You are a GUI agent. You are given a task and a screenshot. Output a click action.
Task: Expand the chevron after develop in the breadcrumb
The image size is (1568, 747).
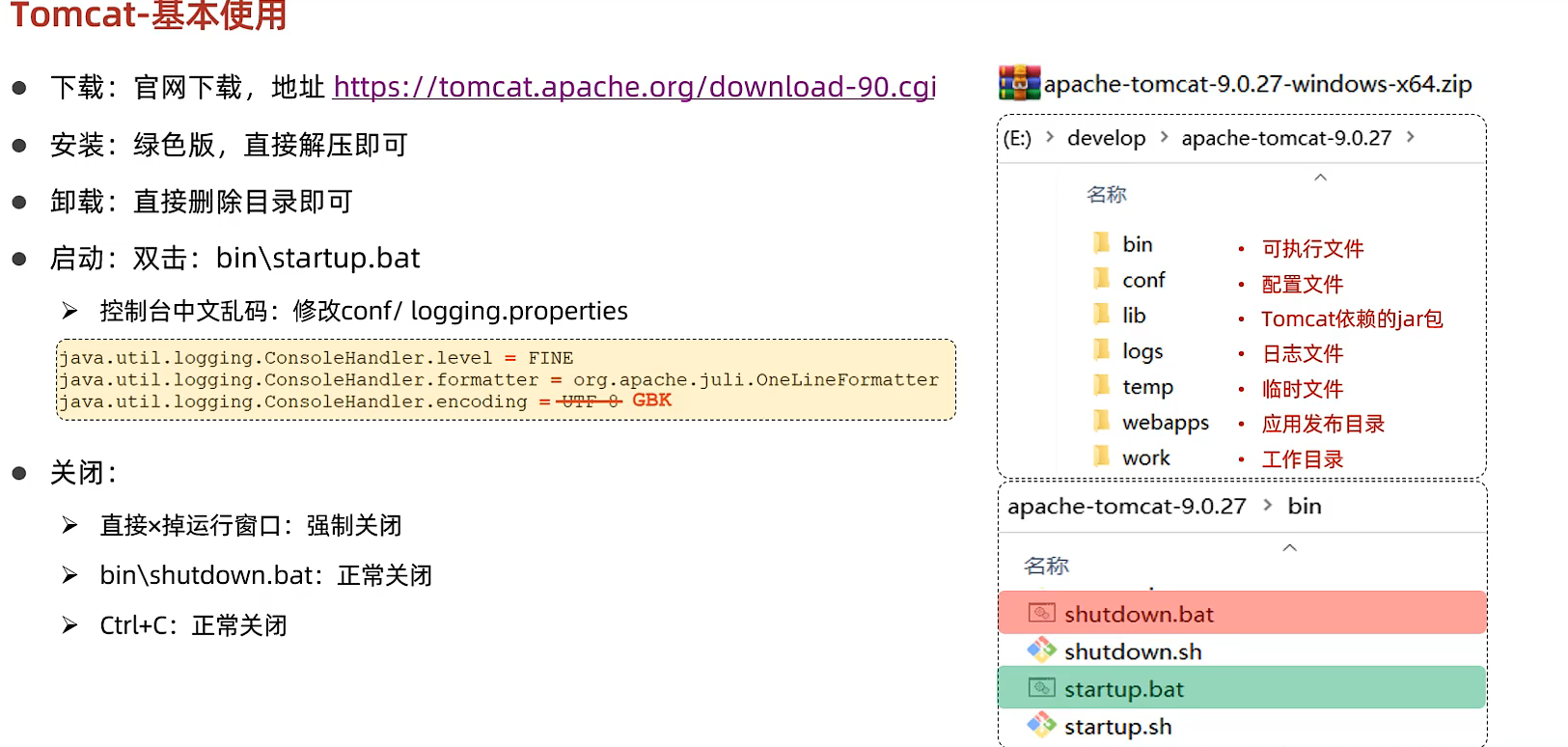(1164, 137)
